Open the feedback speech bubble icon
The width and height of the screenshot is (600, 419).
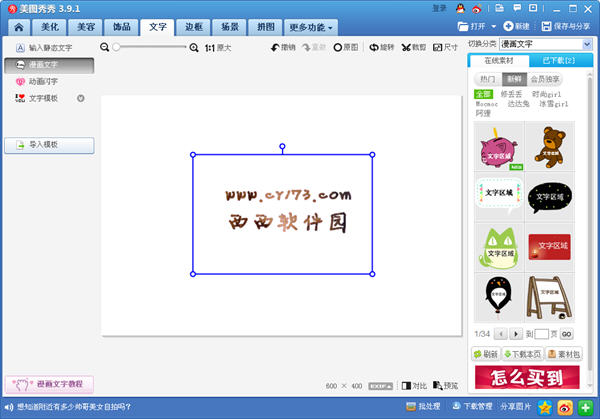[517, 8]
